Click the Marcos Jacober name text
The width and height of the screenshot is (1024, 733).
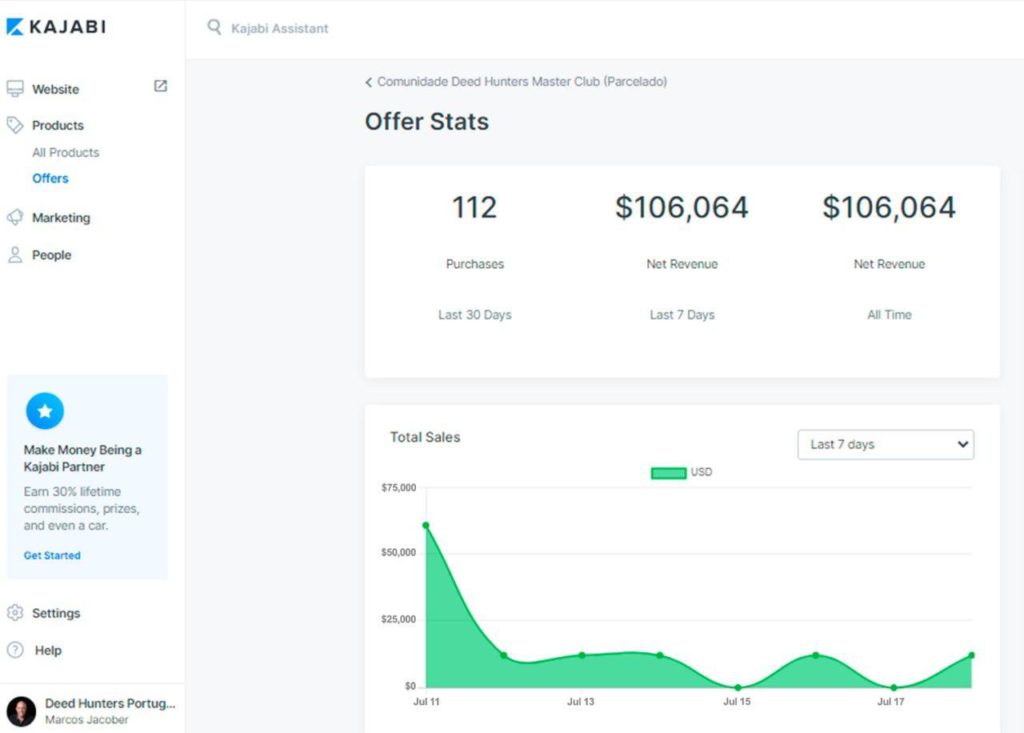(x=87, y=719)
